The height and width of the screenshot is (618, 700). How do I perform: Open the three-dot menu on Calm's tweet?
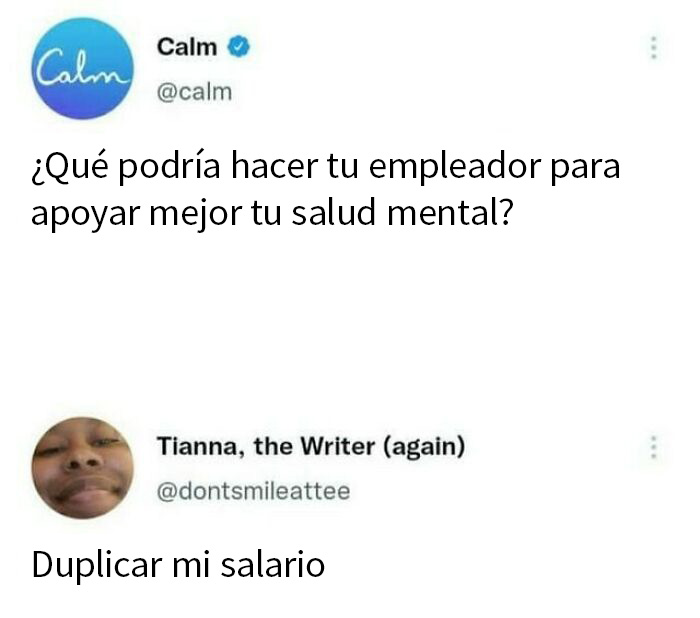tap(654, 48)
